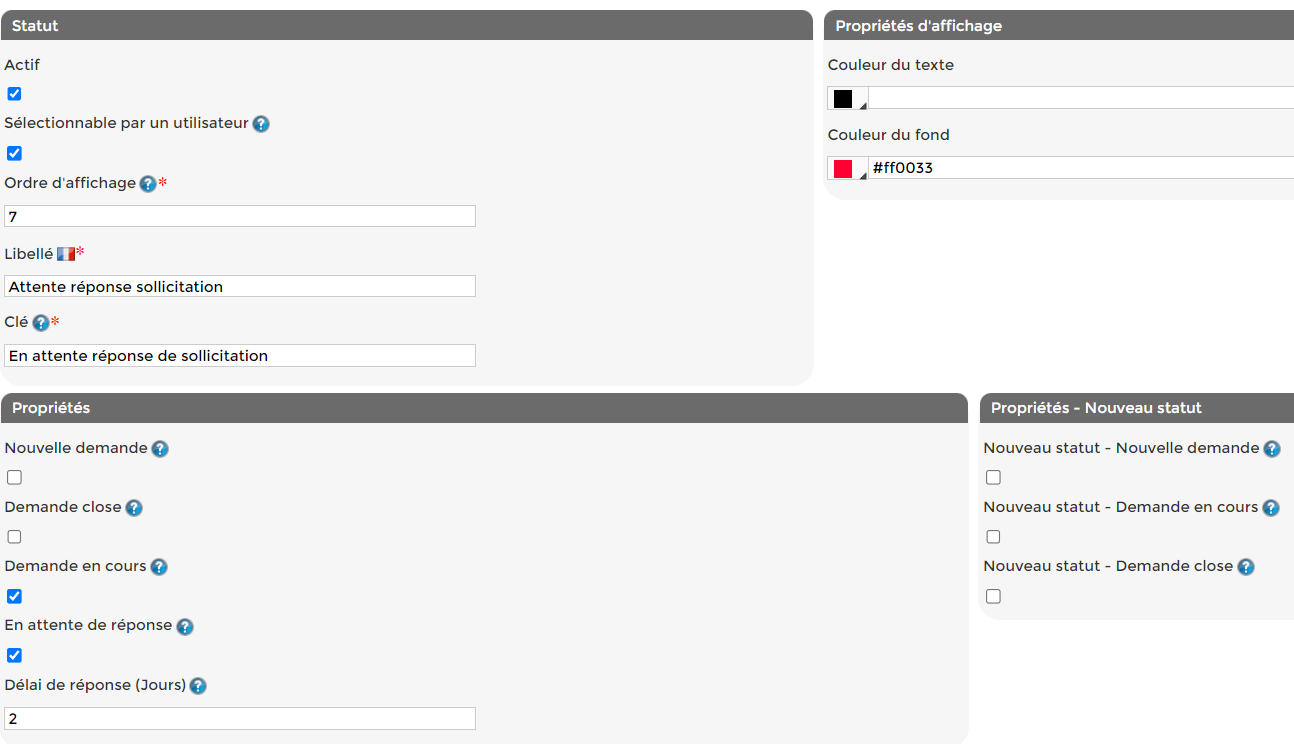Click help icon for Nouveau statut - Demande close
1294x744 pixels.
point(1246,567)
